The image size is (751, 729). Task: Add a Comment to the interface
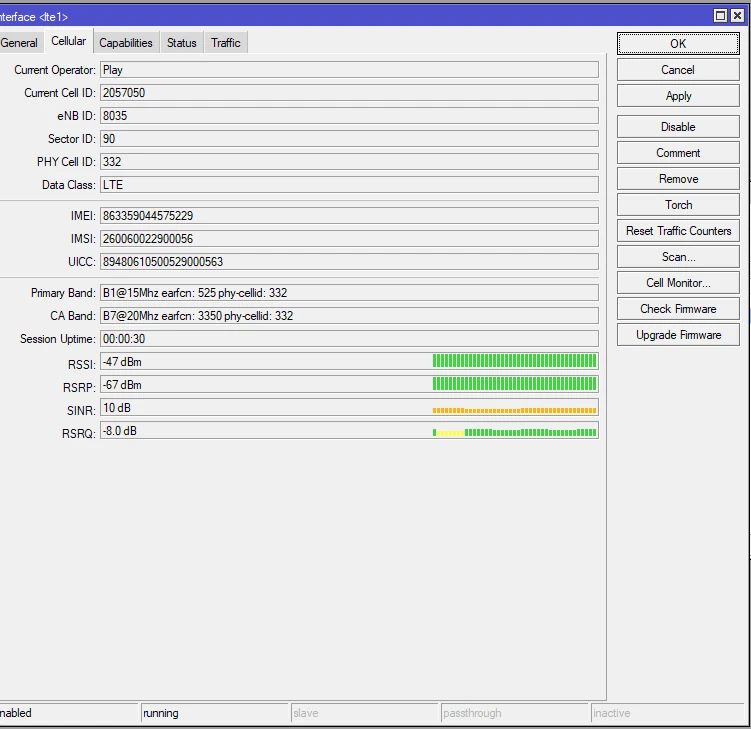point(678,153)
